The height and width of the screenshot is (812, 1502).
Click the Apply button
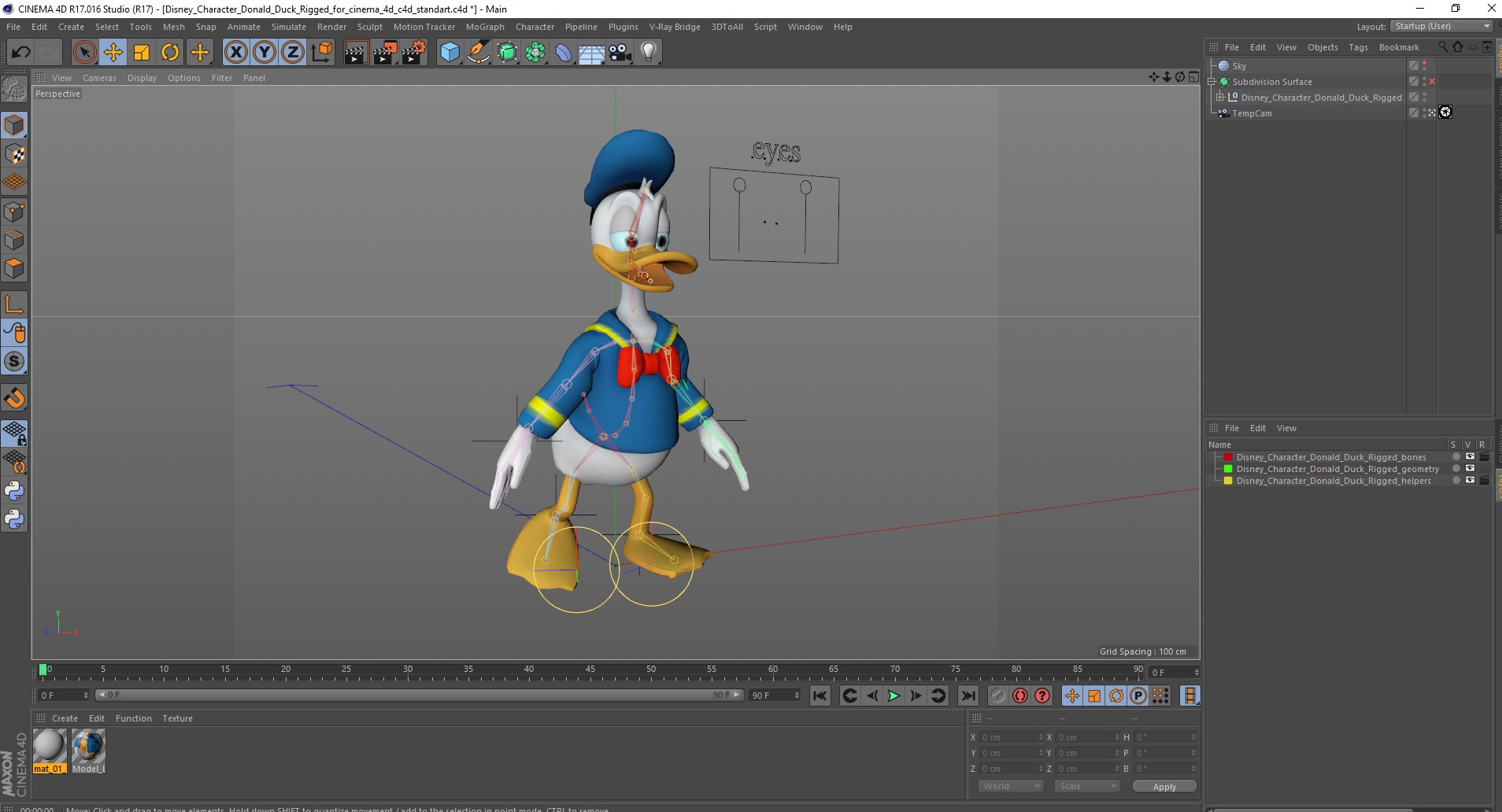tap(1164, 787)
